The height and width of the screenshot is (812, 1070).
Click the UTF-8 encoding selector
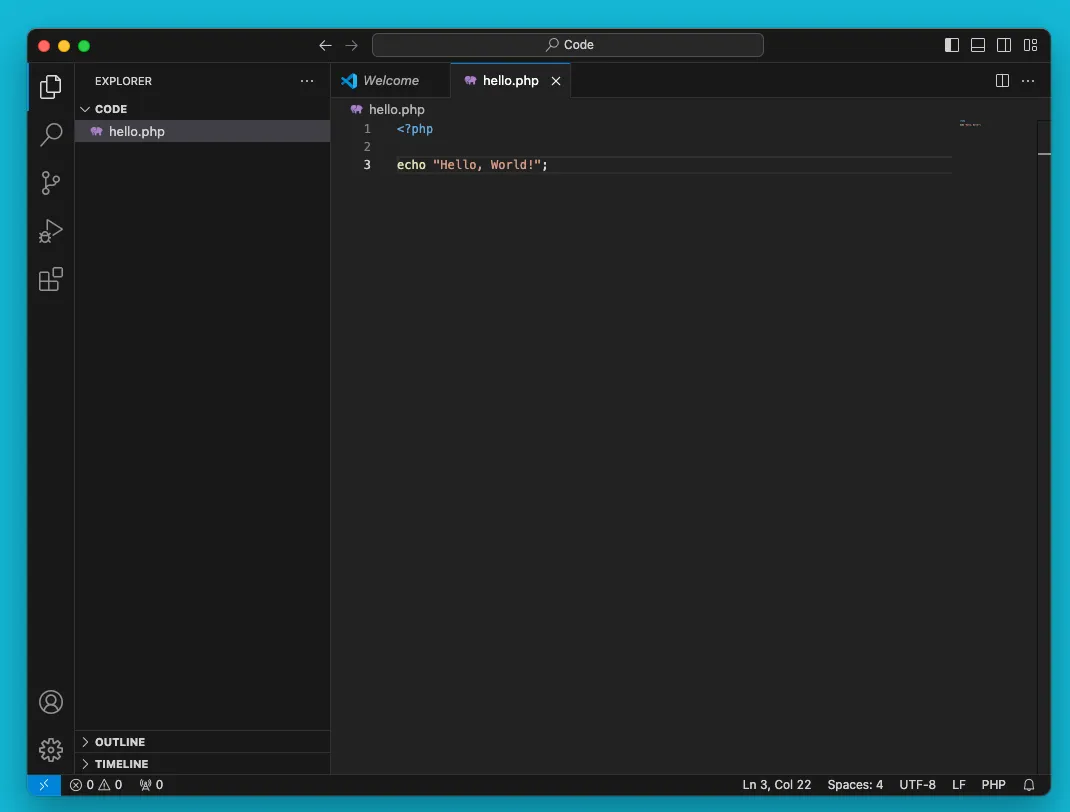tap(917, 785)
